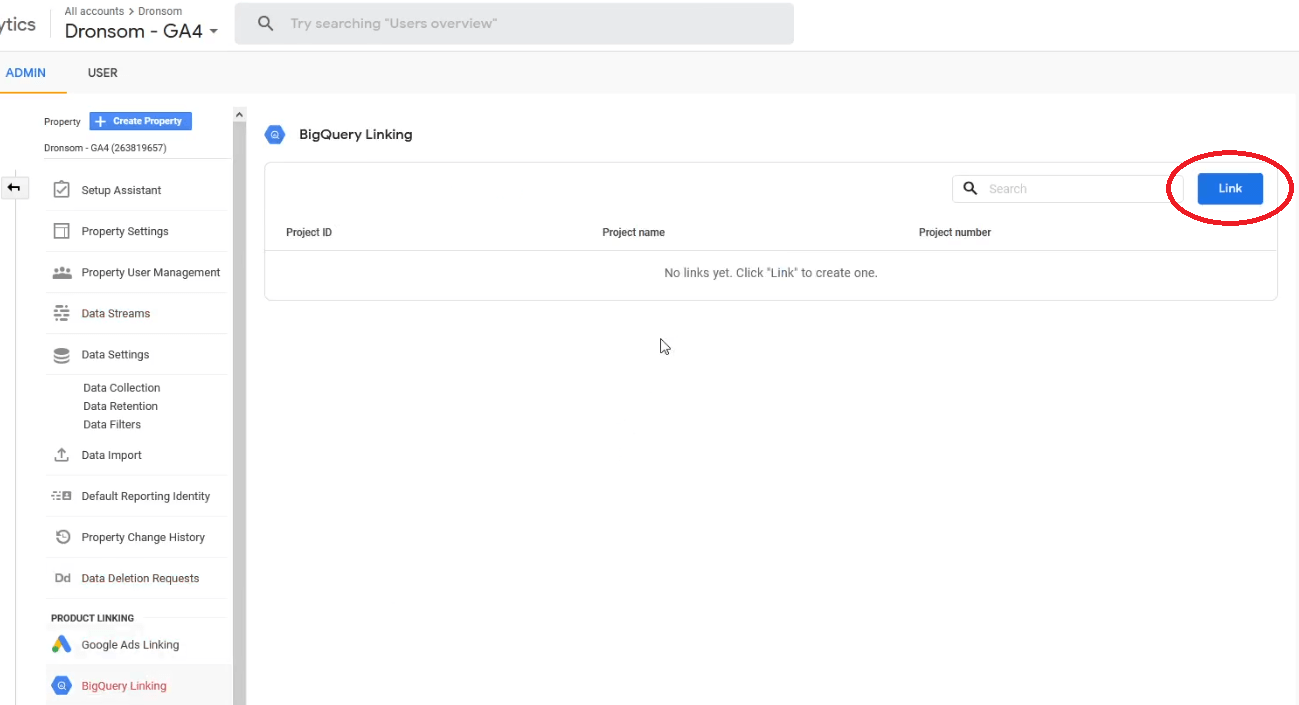The image size is (1299, 705).
Task: Open the Dronsom - GA4 property selector dropdown
Action: coord(141,31)
